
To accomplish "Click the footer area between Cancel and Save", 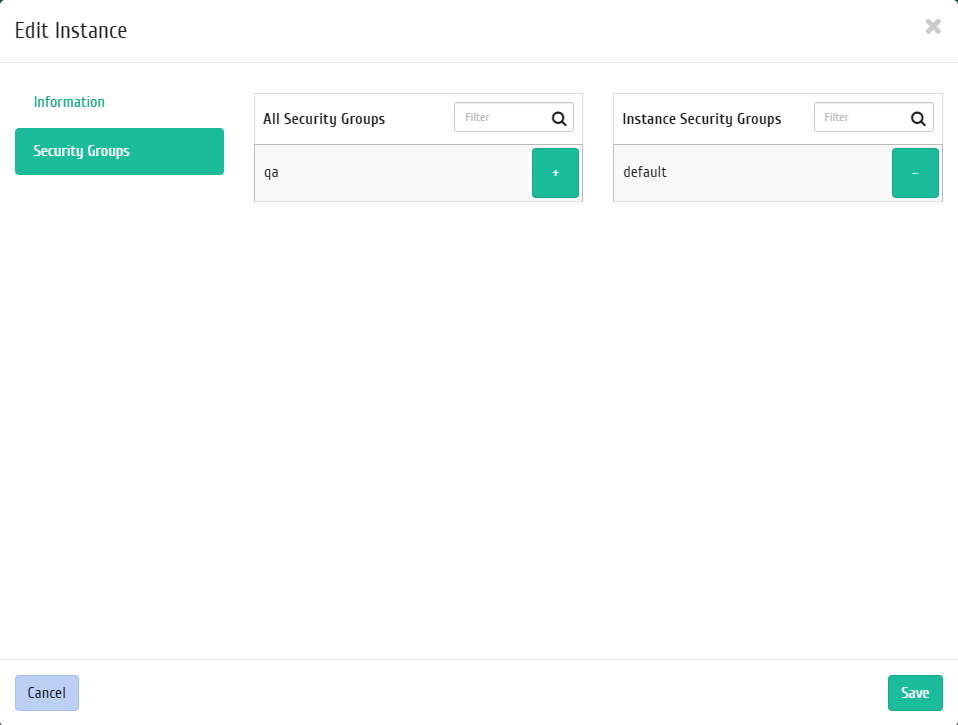I will pos(480,693).
